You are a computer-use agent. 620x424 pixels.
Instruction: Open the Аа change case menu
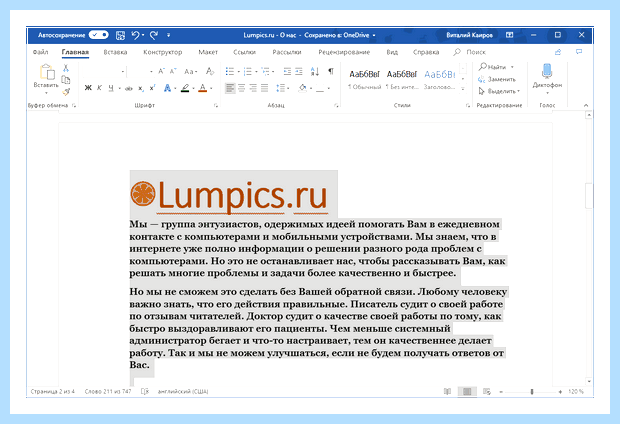pyautogui.click(x=190, y=72)
